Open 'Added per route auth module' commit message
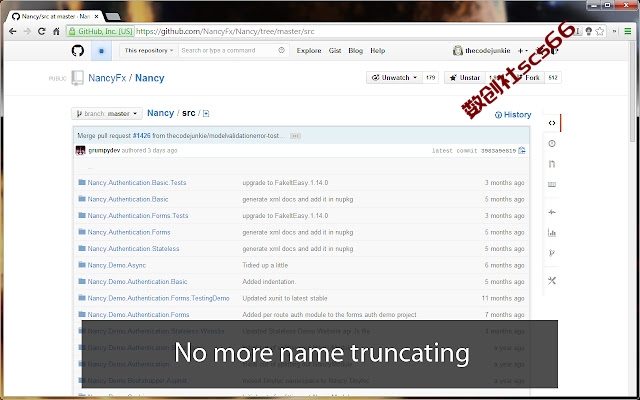 (329, 315)
